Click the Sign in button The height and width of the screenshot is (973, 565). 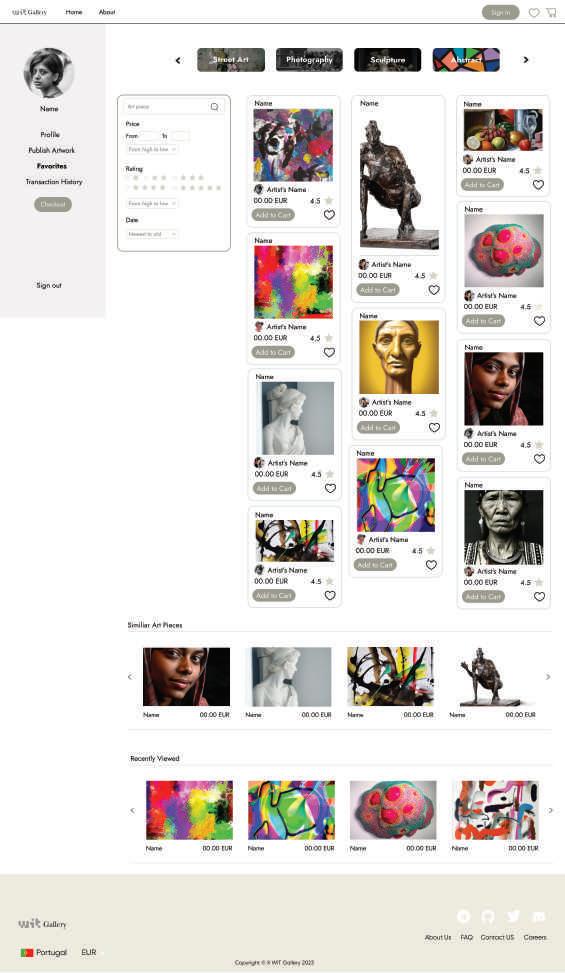click(500, 12)
